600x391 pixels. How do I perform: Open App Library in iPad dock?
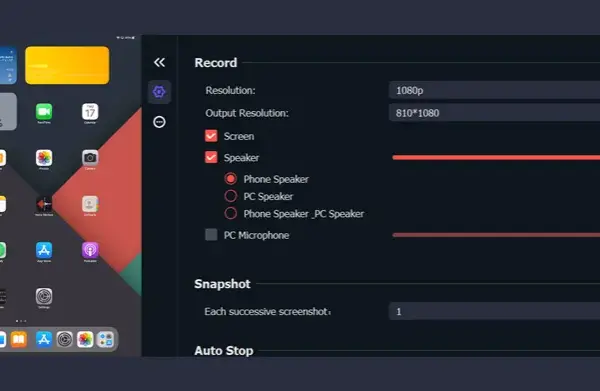pos(106,339)
